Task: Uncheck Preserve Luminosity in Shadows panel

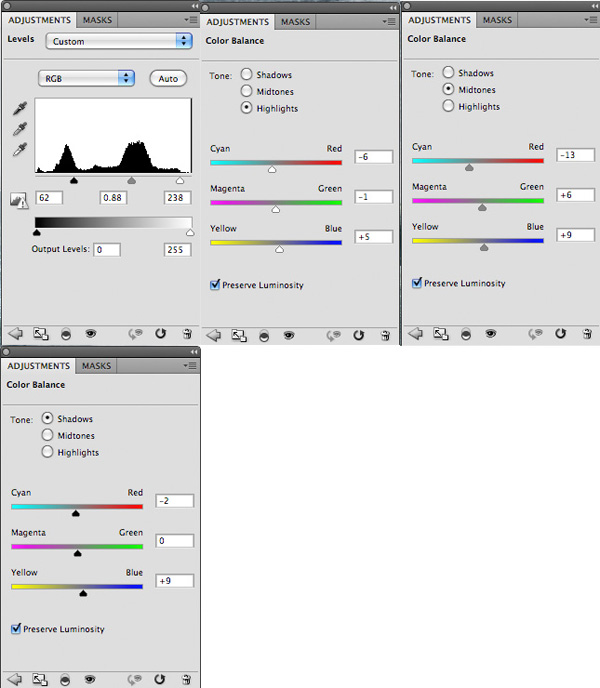Action: (x=16, y=628)
